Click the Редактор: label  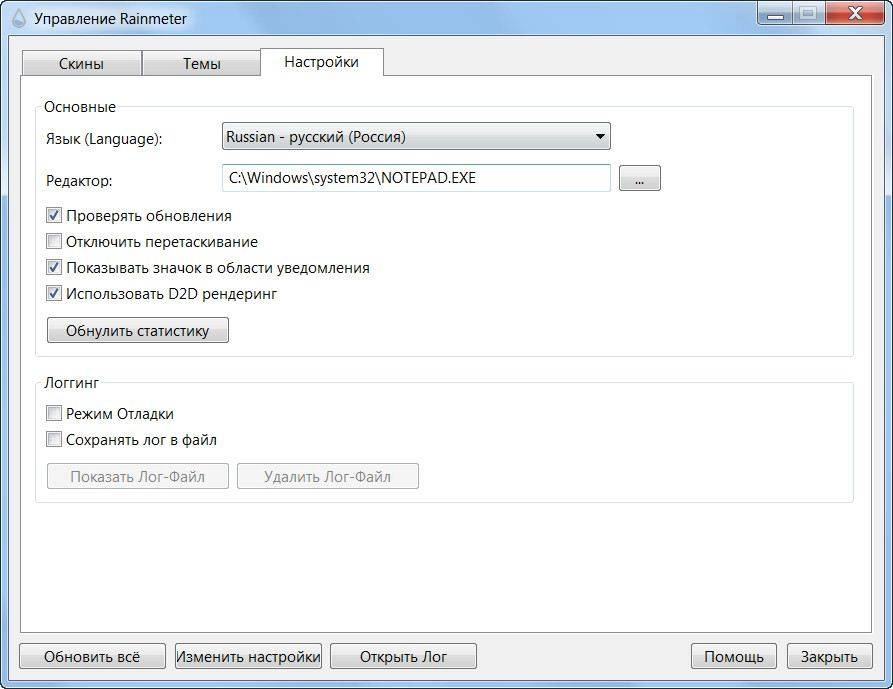point(79,181)
